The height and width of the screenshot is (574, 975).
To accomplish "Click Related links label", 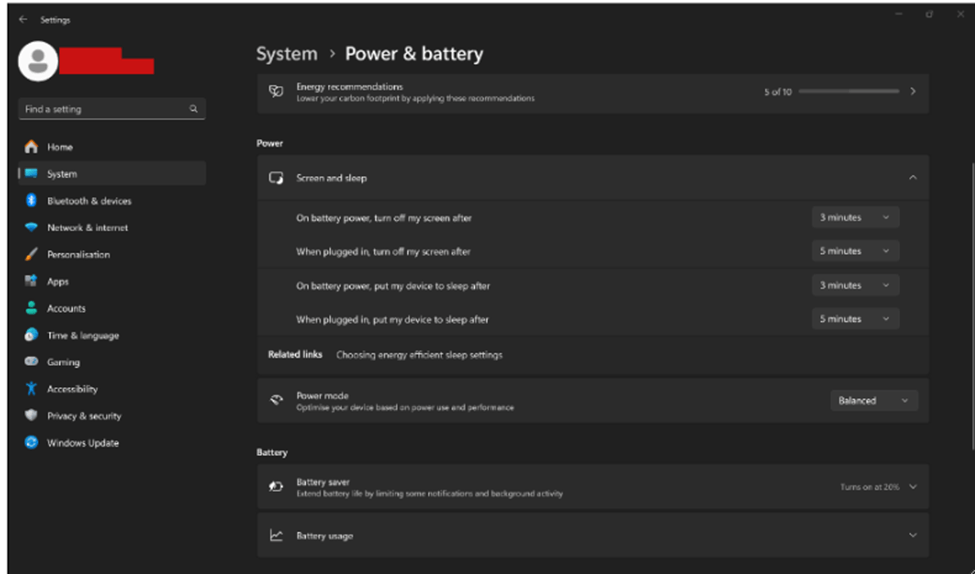I will coord(295,354).
